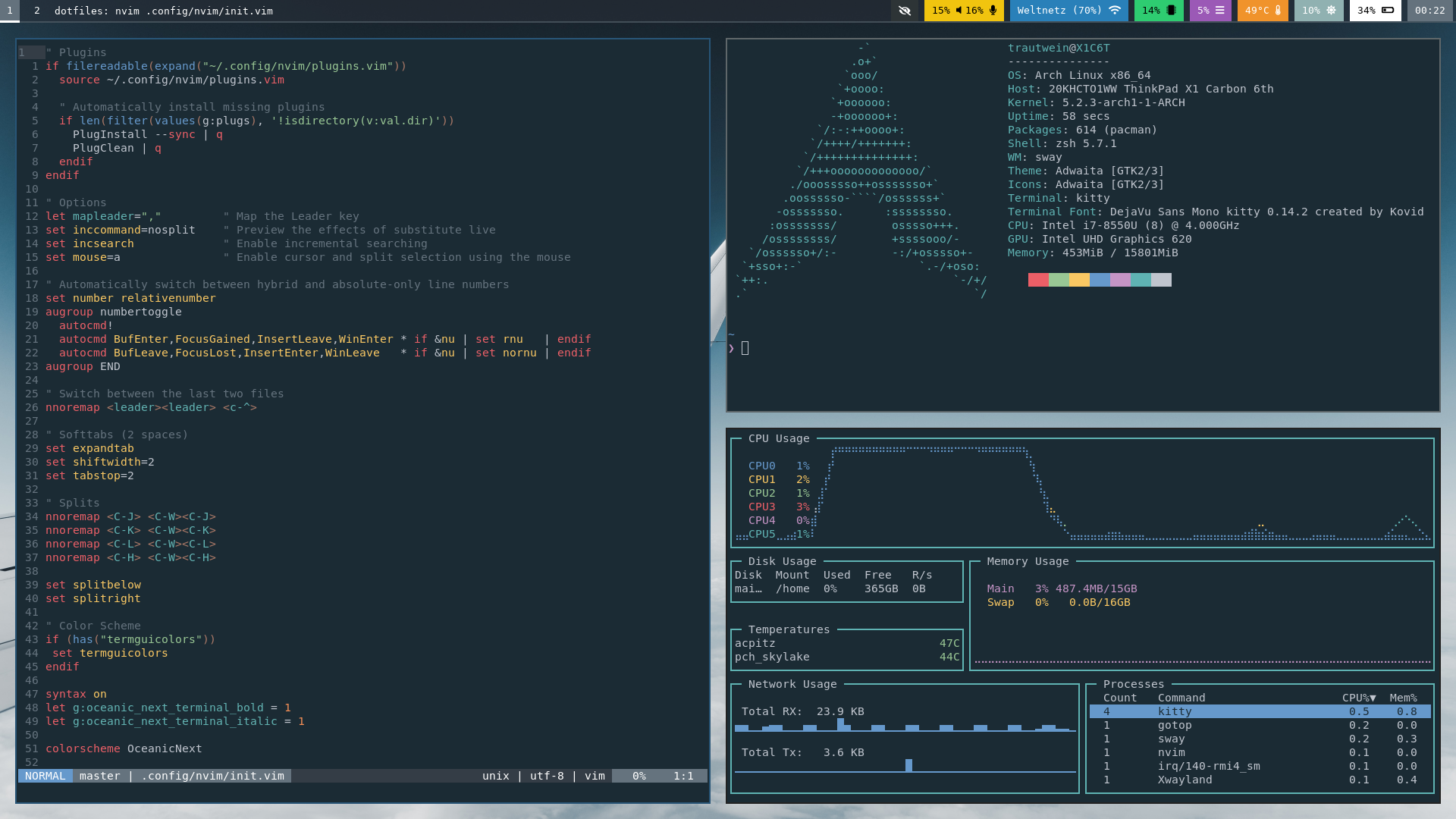
Task: Click the CPU chip icon
Action: 1171,11
